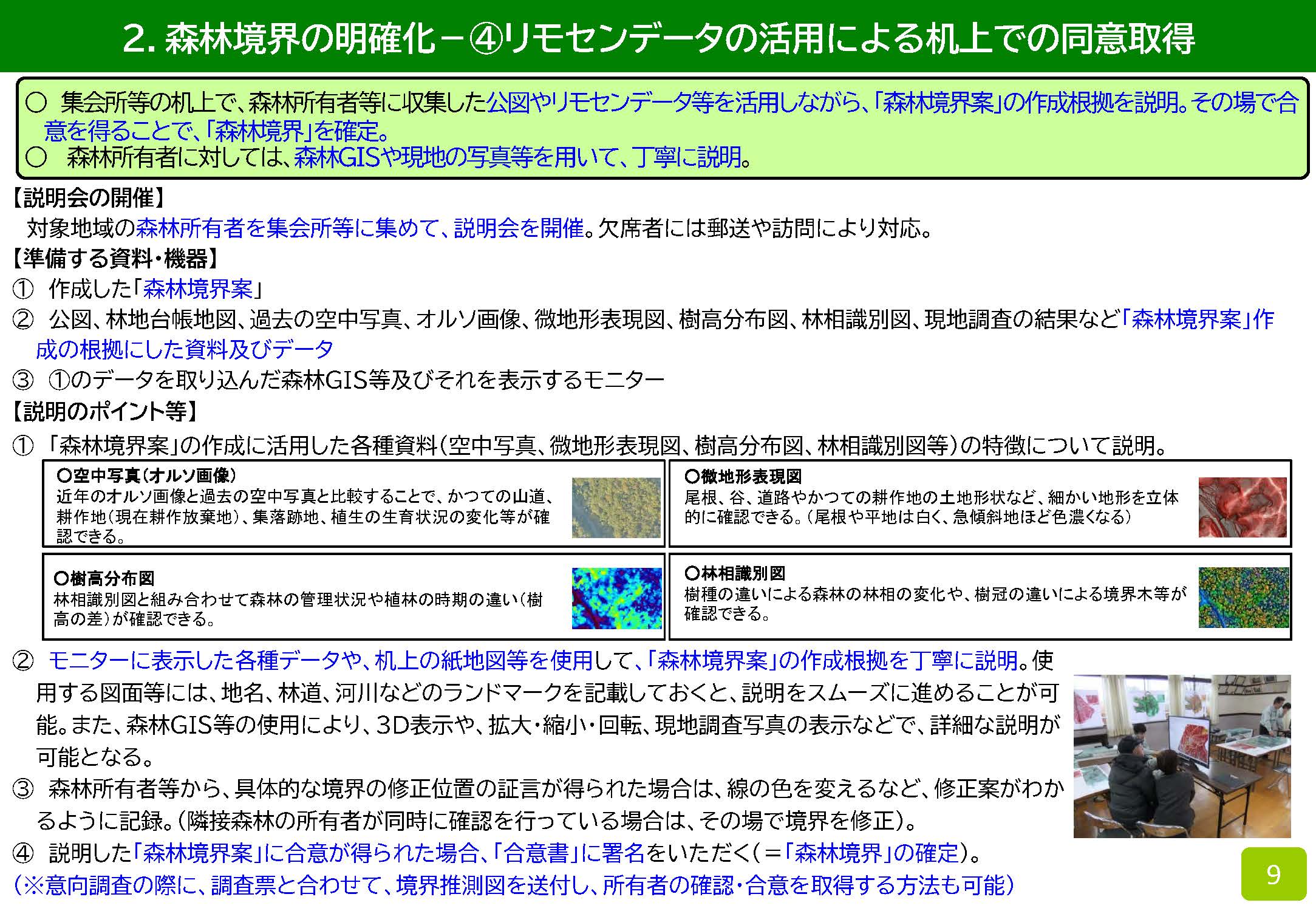Open the blue tree height distribution thumbnail
The image size is (1316, 911).
click(x=616, y=598)
